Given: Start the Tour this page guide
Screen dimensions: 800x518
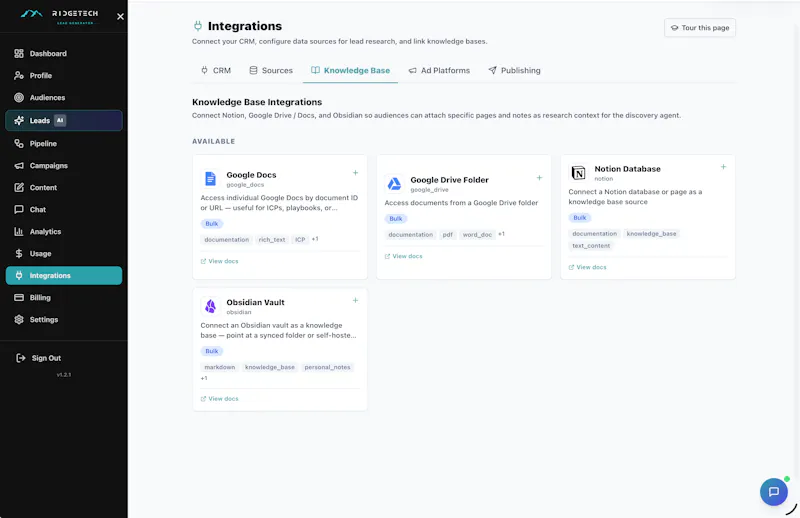Looking at the screenshot, I should pos(699,28).
